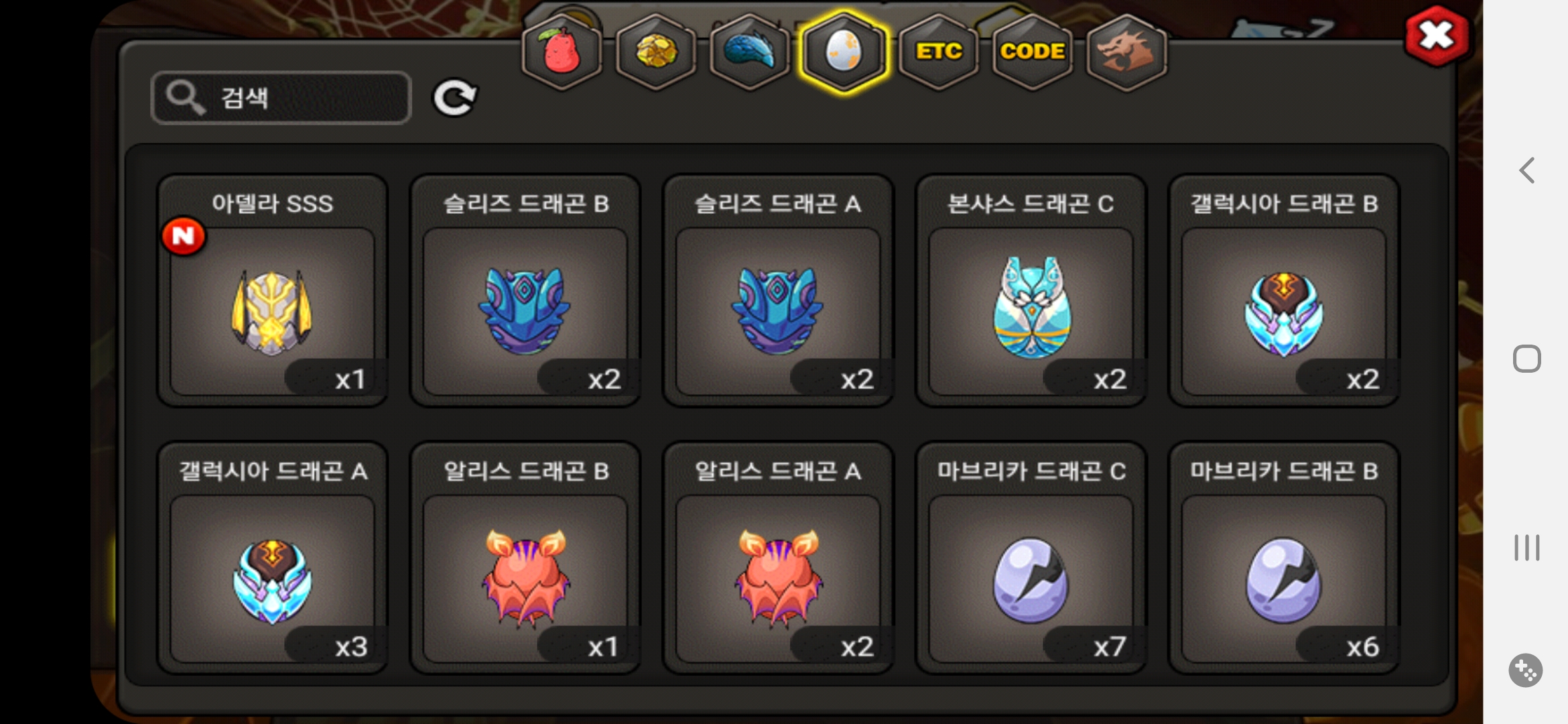
Task: Close the inventory with red X
Action: pos(1437,36)
